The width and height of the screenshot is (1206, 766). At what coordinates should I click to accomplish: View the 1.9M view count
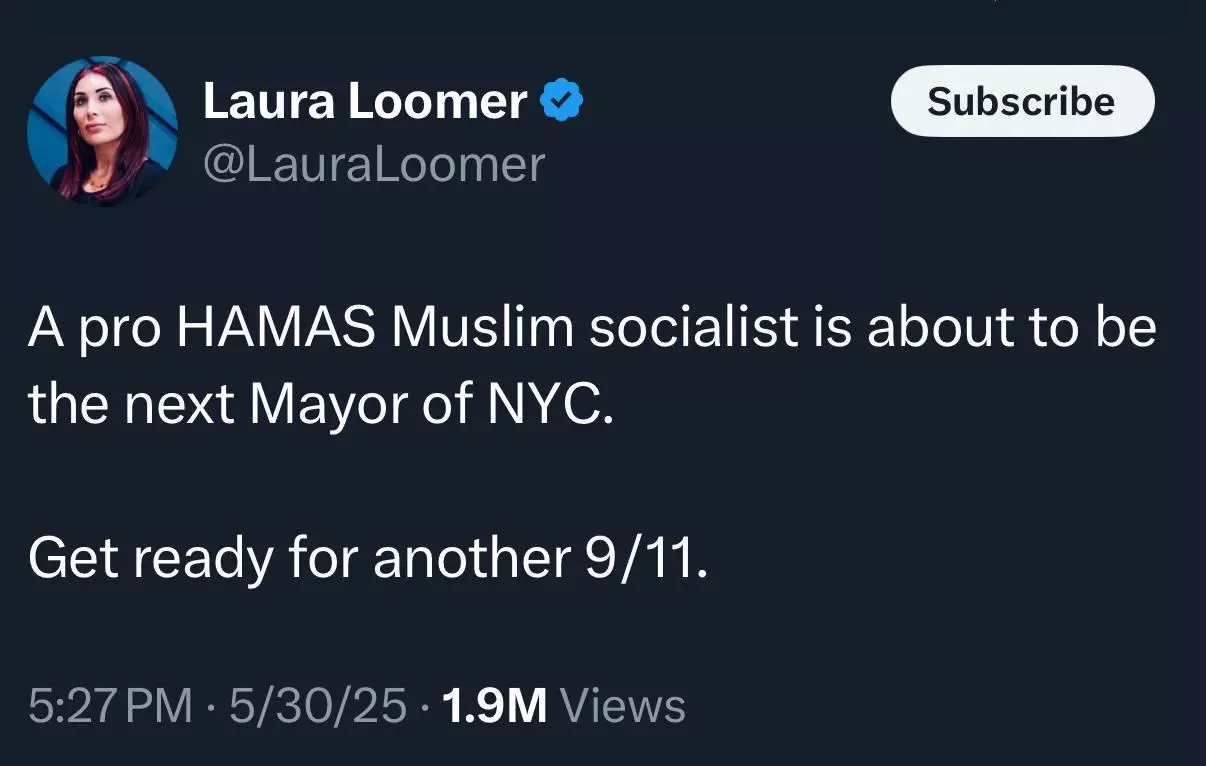coord(494,706)
